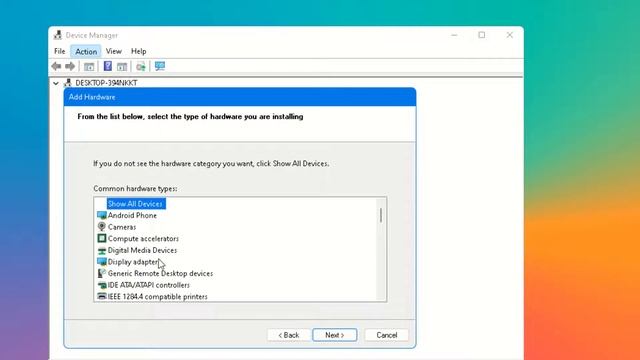The height and width of the screenshot is (360, 640).
Task: Click the Show/Hide Console Tree toolbar icon
Action: coord(89,67)
